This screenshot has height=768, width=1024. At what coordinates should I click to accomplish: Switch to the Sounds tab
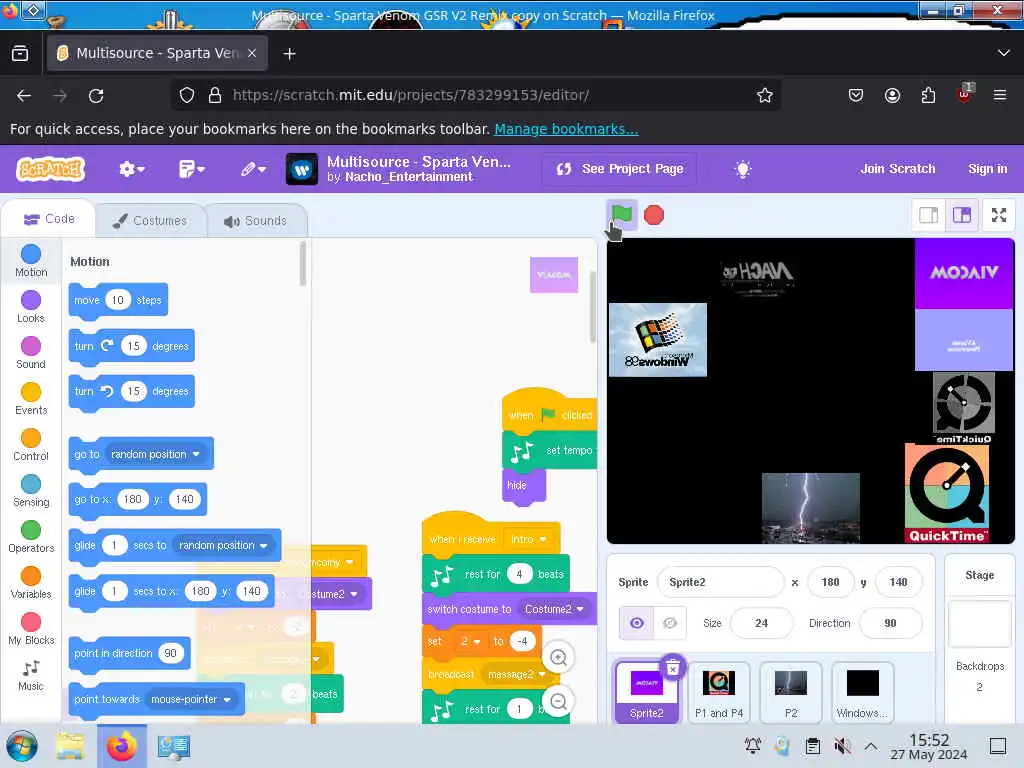tap(256, 221)
